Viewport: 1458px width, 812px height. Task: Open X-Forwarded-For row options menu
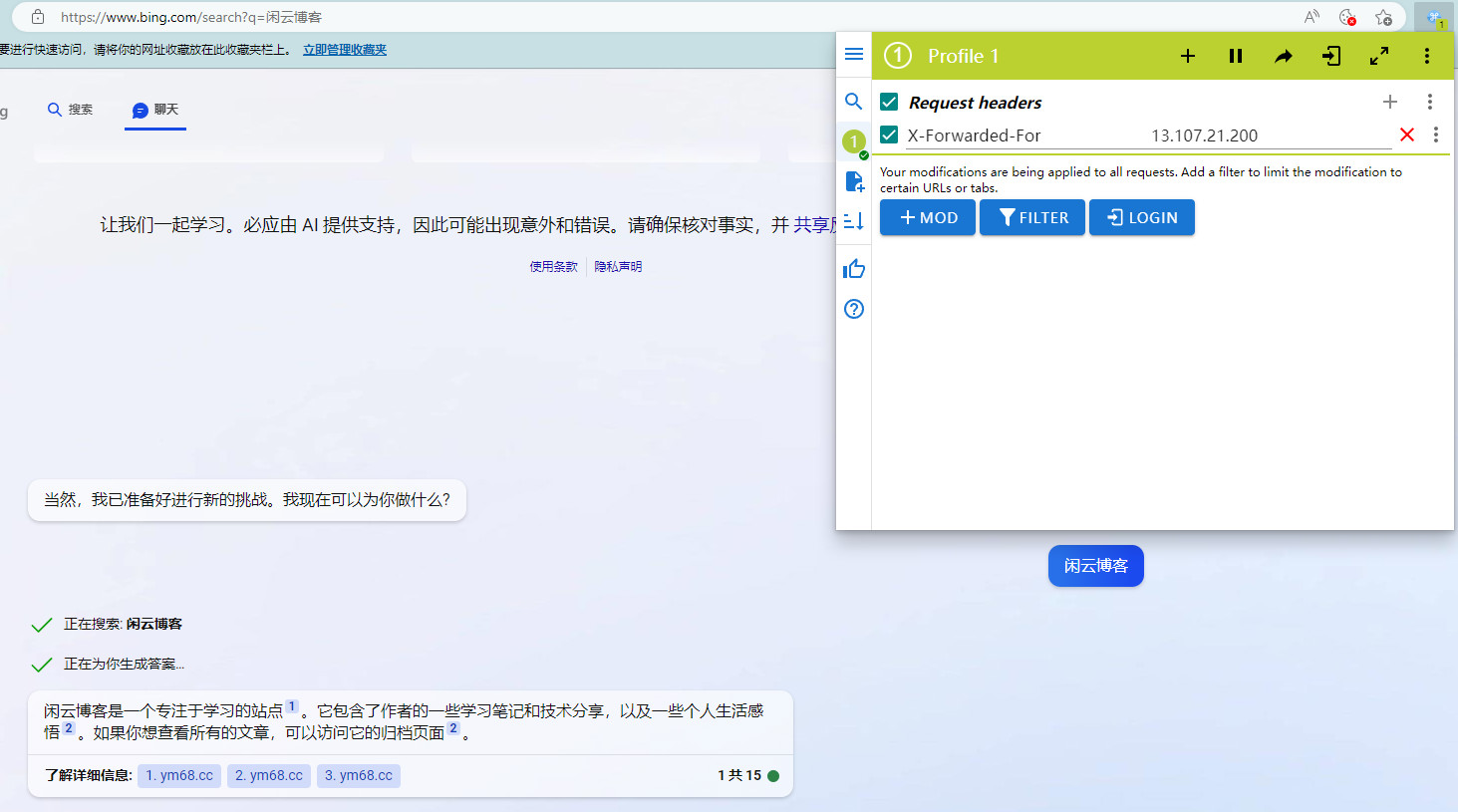(1436, 135)
